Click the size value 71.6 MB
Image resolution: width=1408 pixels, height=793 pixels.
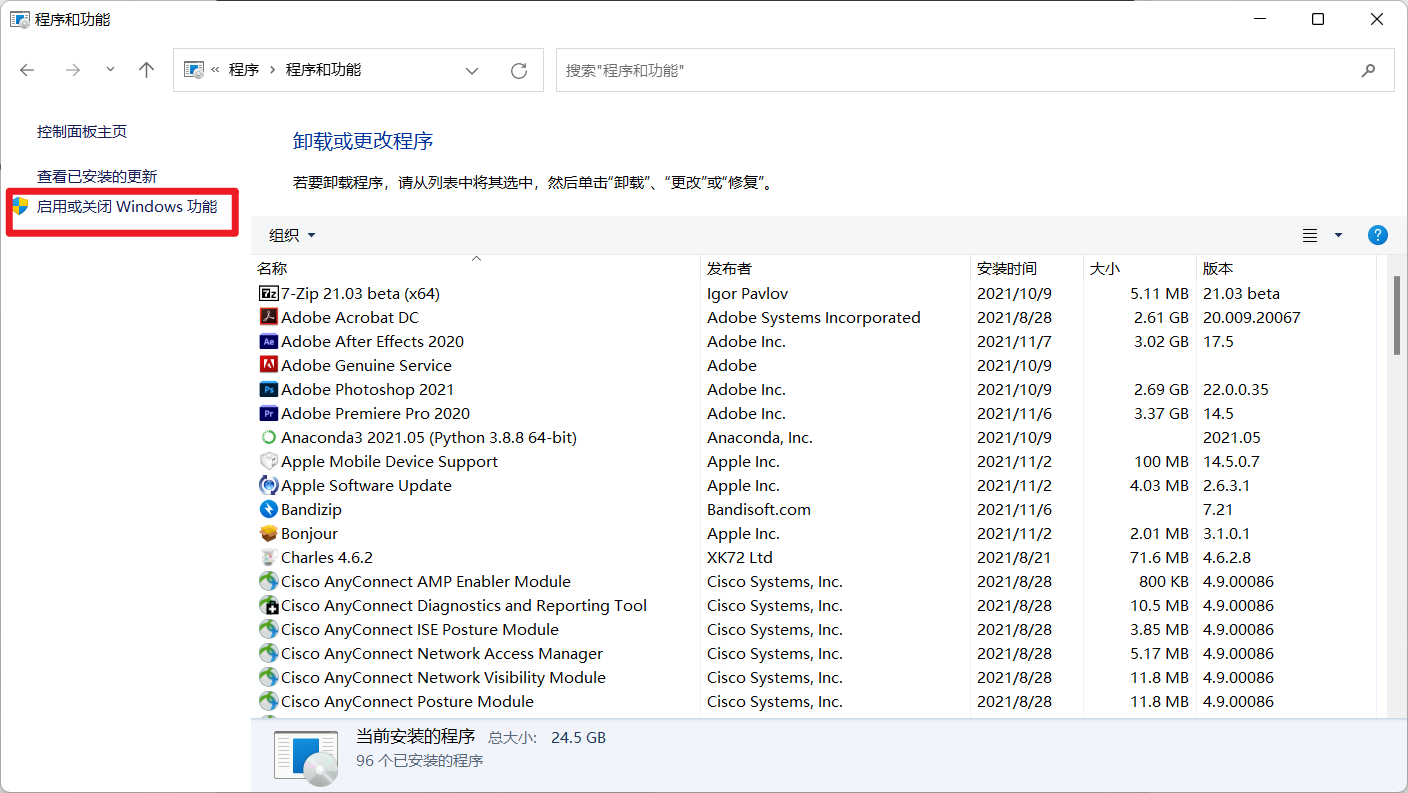point(1160,558)
